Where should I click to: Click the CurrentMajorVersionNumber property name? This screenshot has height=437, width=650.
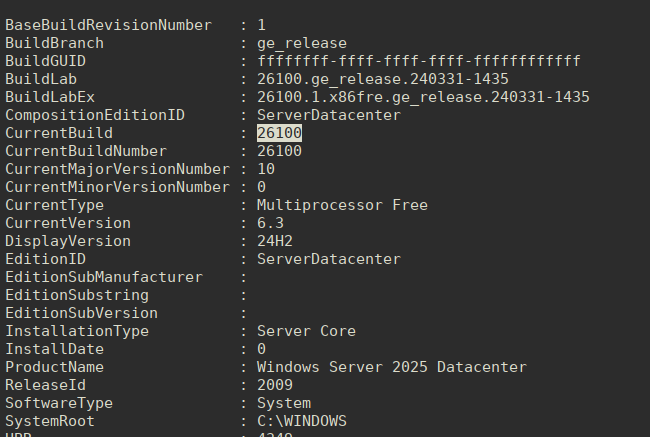pyautogui.click(x=117, y=169)
